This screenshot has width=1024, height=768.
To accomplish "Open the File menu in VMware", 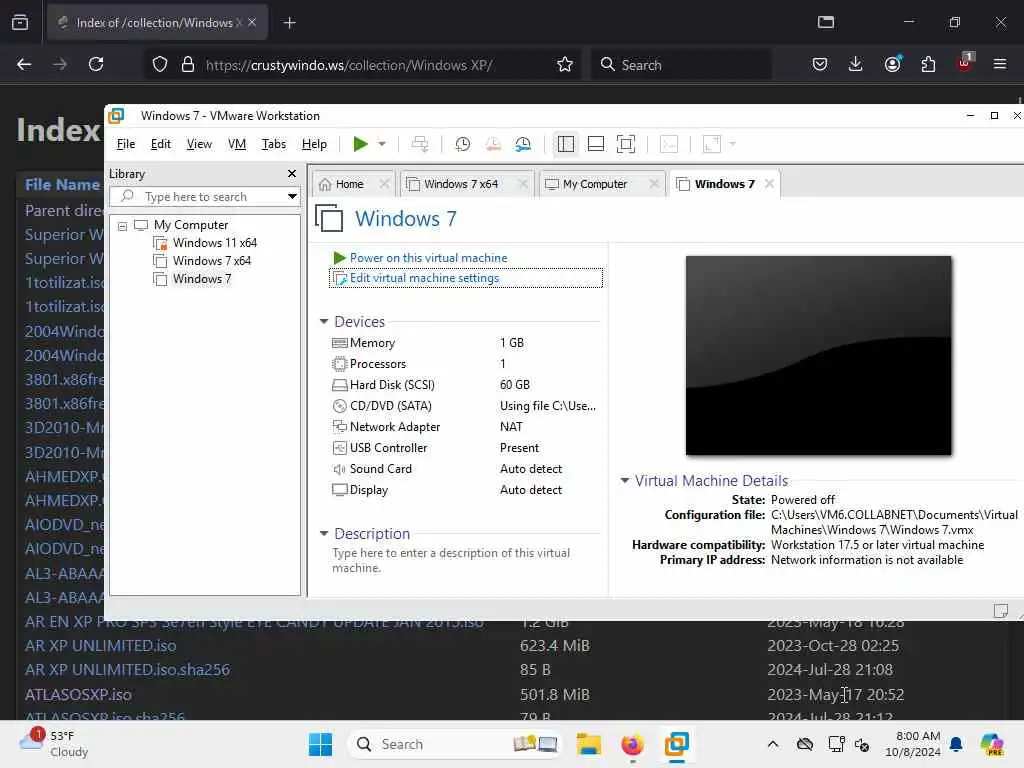I will coord(125,144).
